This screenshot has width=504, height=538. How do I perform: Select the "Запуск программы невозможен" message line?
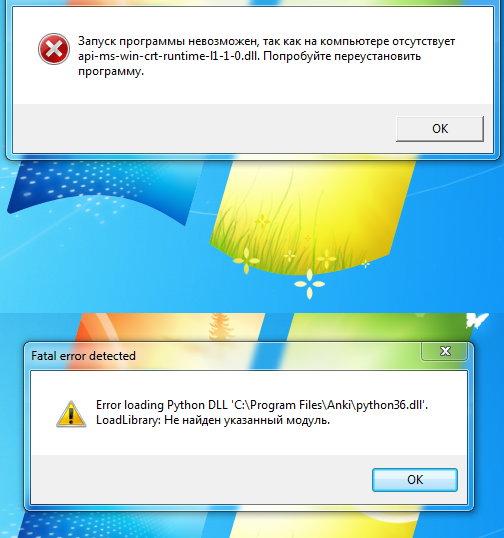coord(266,41)
